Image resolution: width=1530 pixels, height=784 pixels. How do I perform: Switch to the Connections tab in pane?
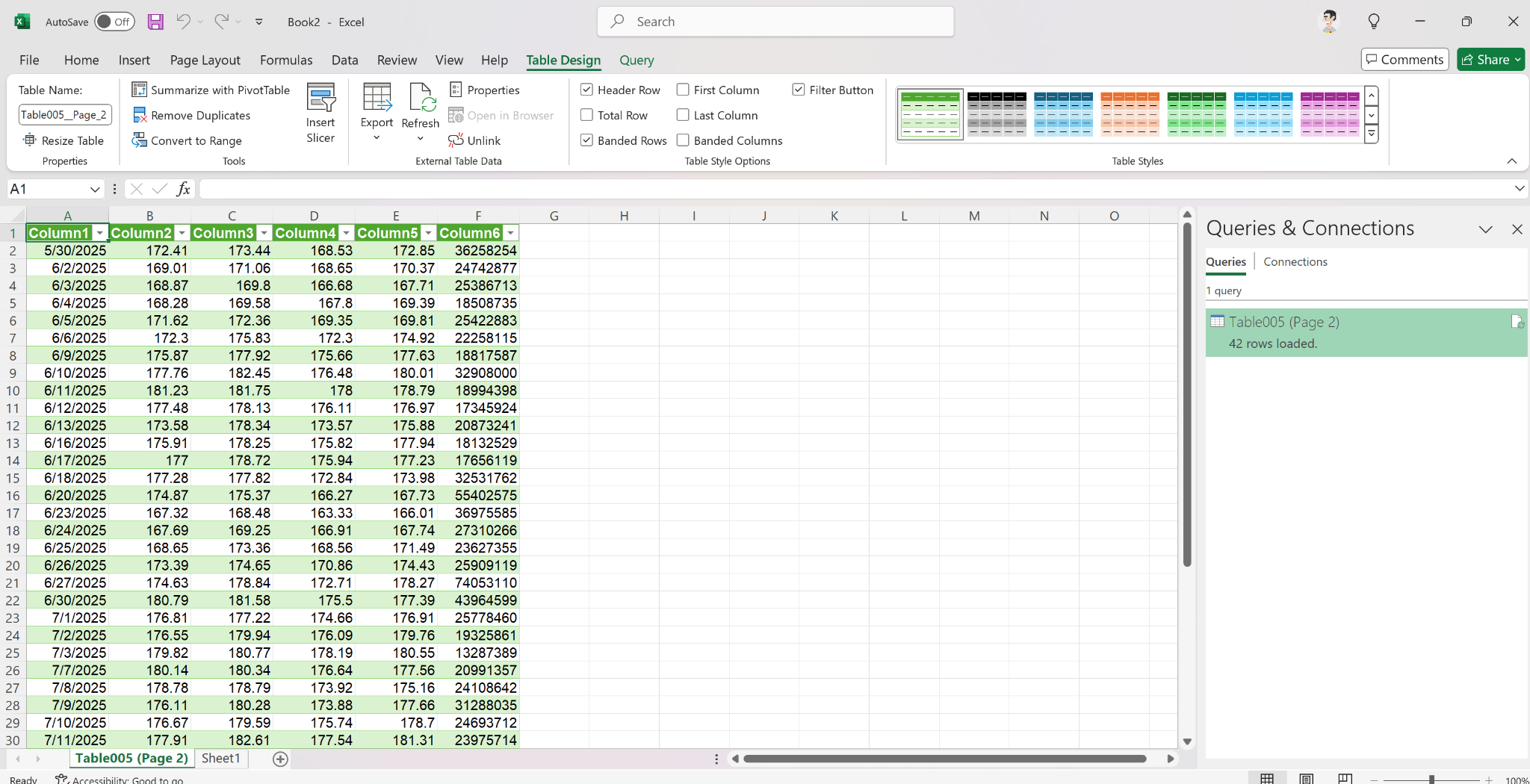pos(1295,261)
